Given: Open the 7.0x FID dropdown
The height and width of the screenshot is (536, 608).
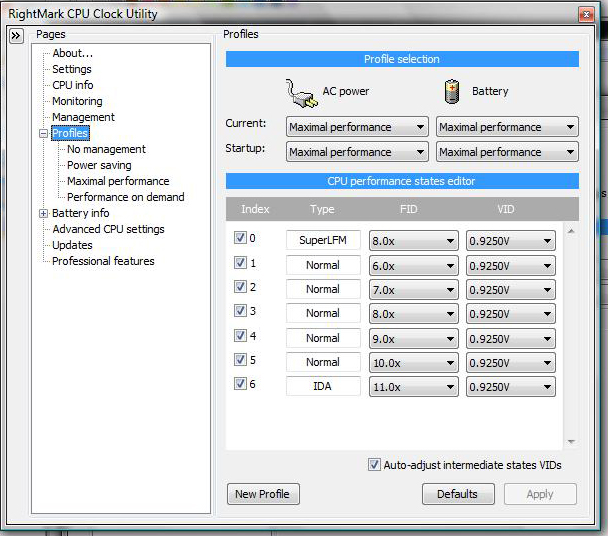Looking at the screenshot, I should (414, 290).
